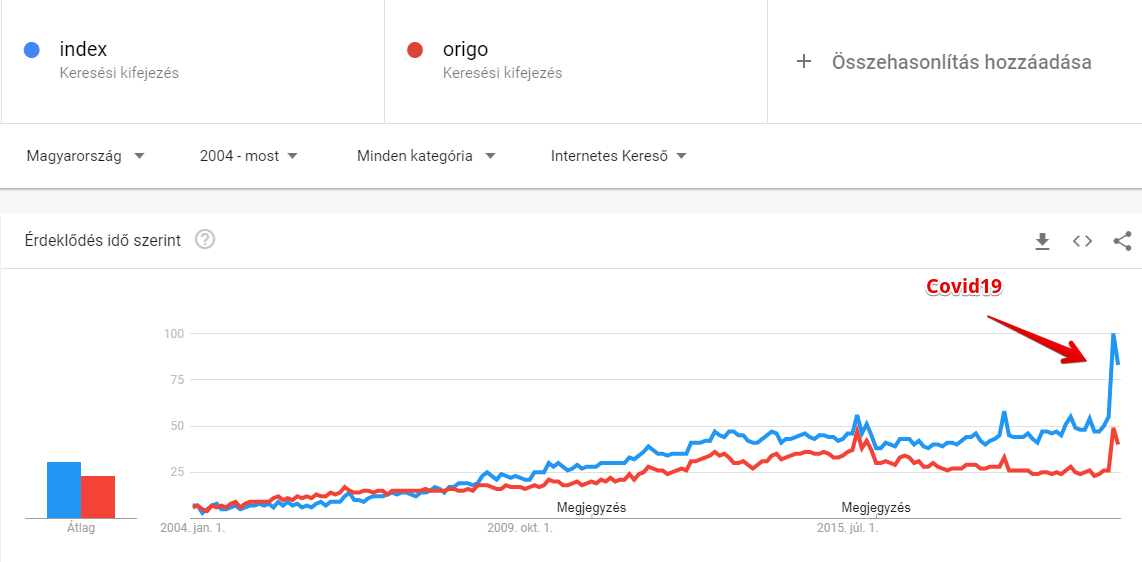1142x562 pixels.
Task: Expand the Internetes Kereső search type
Action: [618, 156]
